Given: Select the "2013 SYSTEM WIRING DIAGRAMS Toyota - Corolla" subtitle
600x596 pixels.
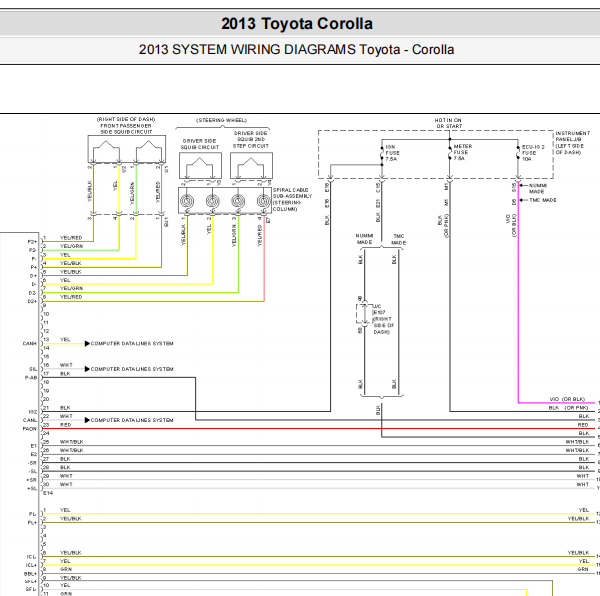Looking at the screenshot, I should pos(296,50).
